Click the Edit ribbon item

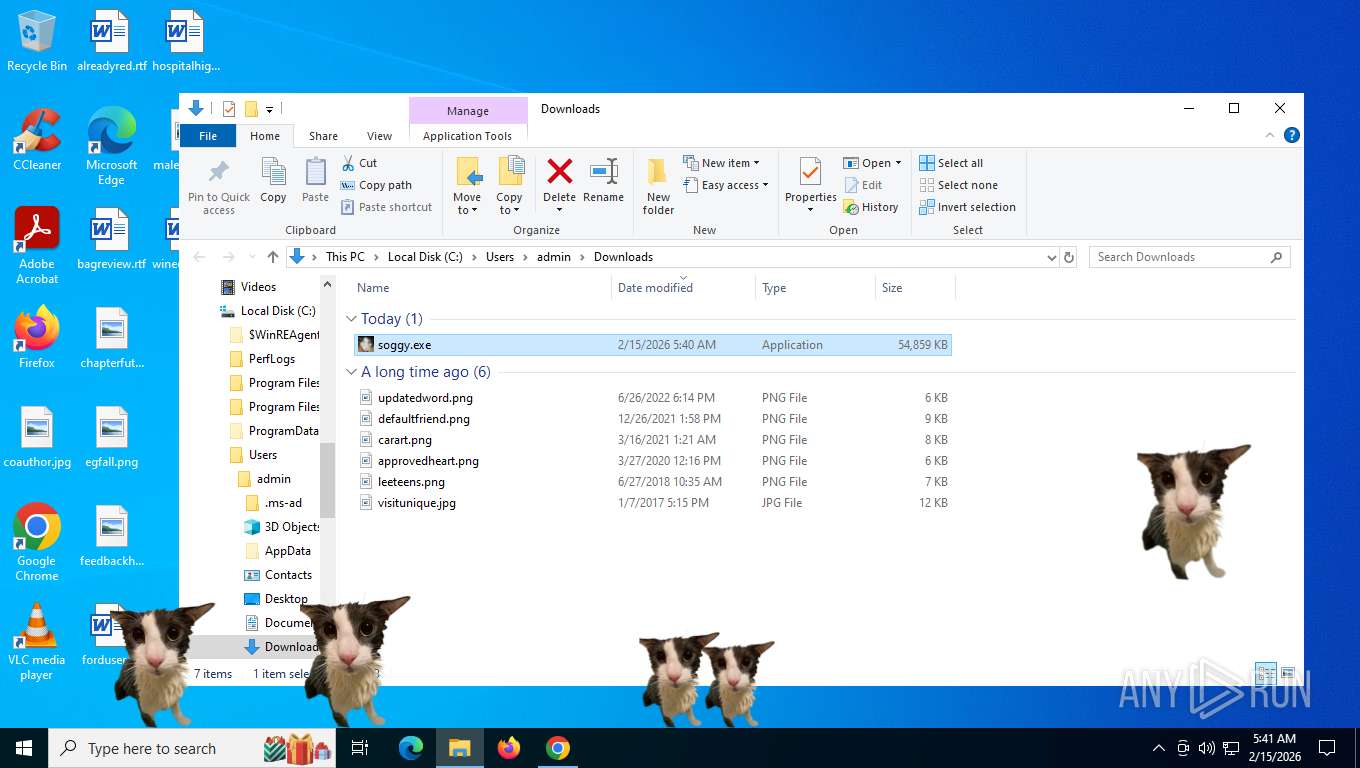click(x=864, y=185)
